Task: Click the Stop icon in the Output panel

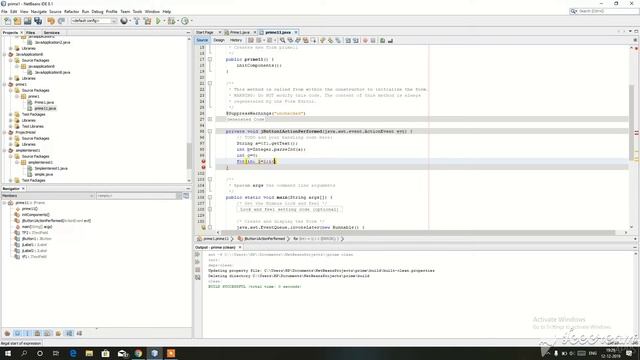Action: [198, 270]
